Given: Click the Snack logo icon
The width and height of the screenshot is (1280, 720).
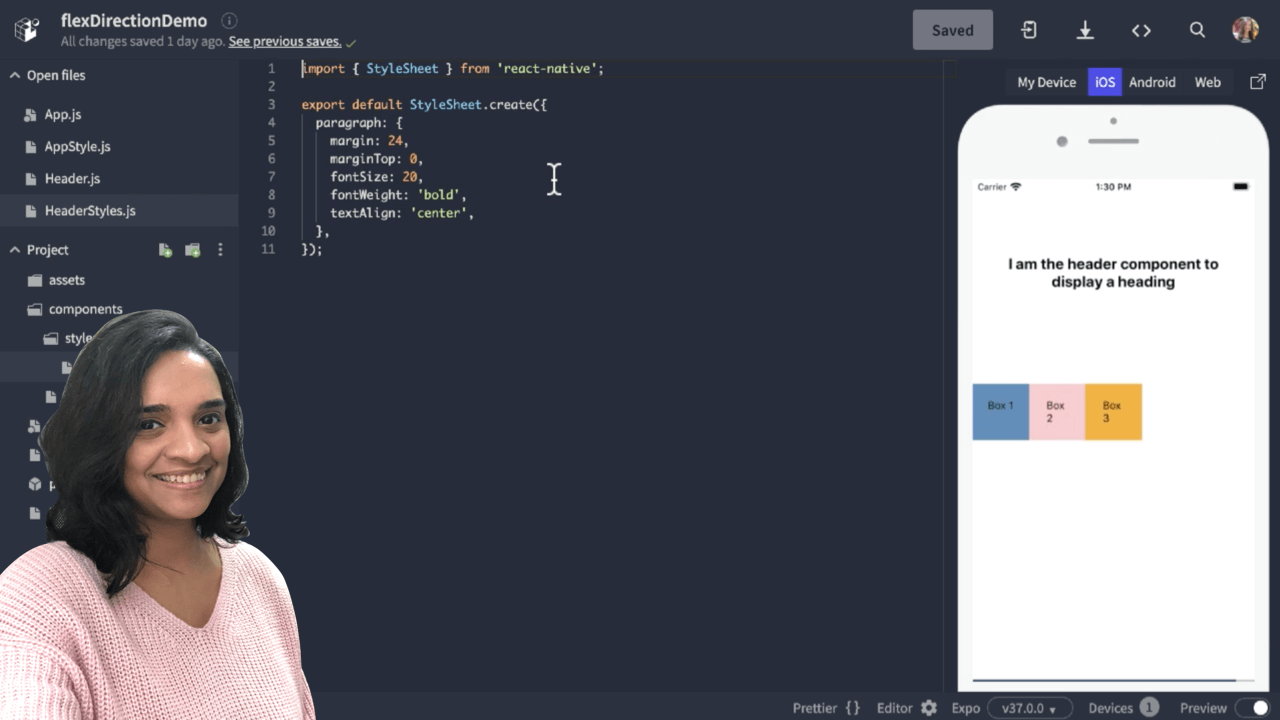Looking at the screenshot, I should (x=27, y=30).
